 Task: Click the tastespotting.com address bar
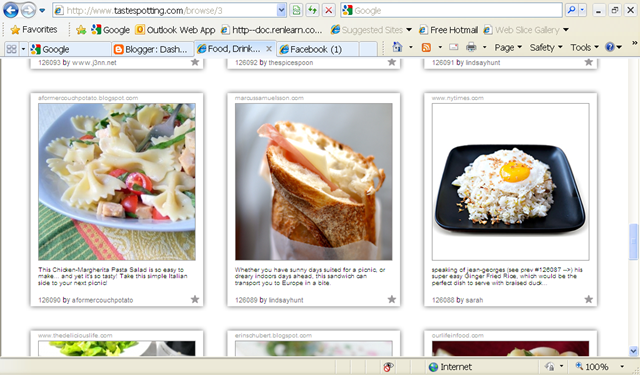click(x=165, y=11)
